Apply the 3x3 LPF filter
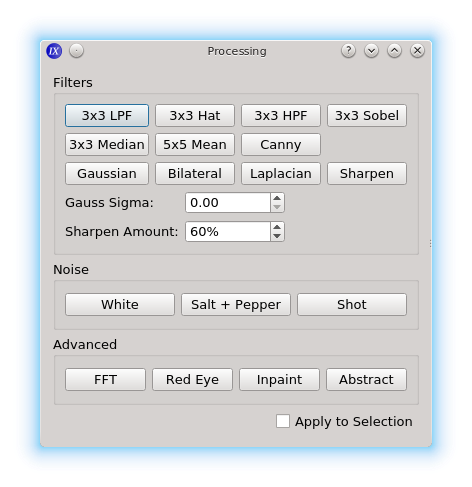 tap(107, 116)
